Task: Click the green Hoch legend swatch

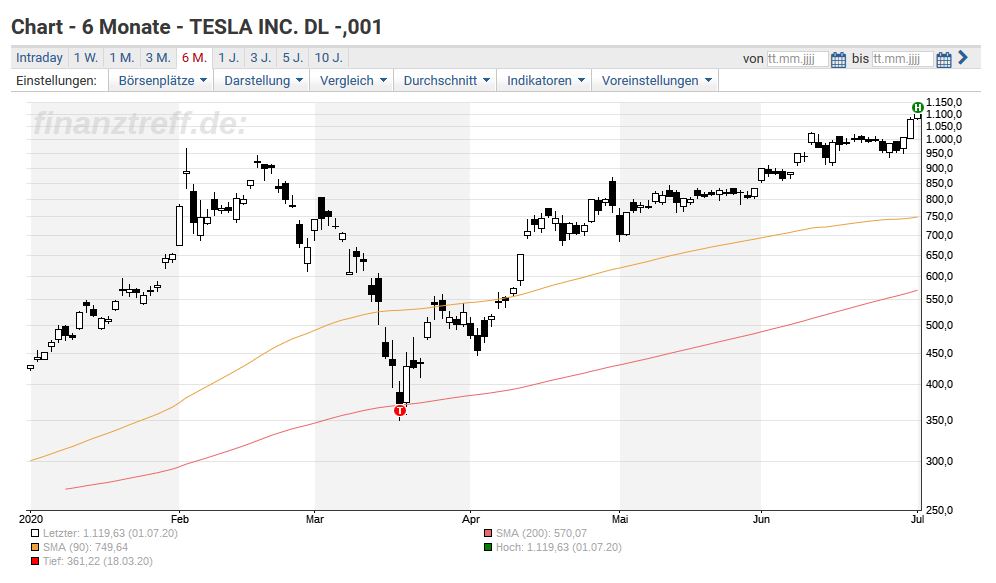Action: (x=488, y=547)
